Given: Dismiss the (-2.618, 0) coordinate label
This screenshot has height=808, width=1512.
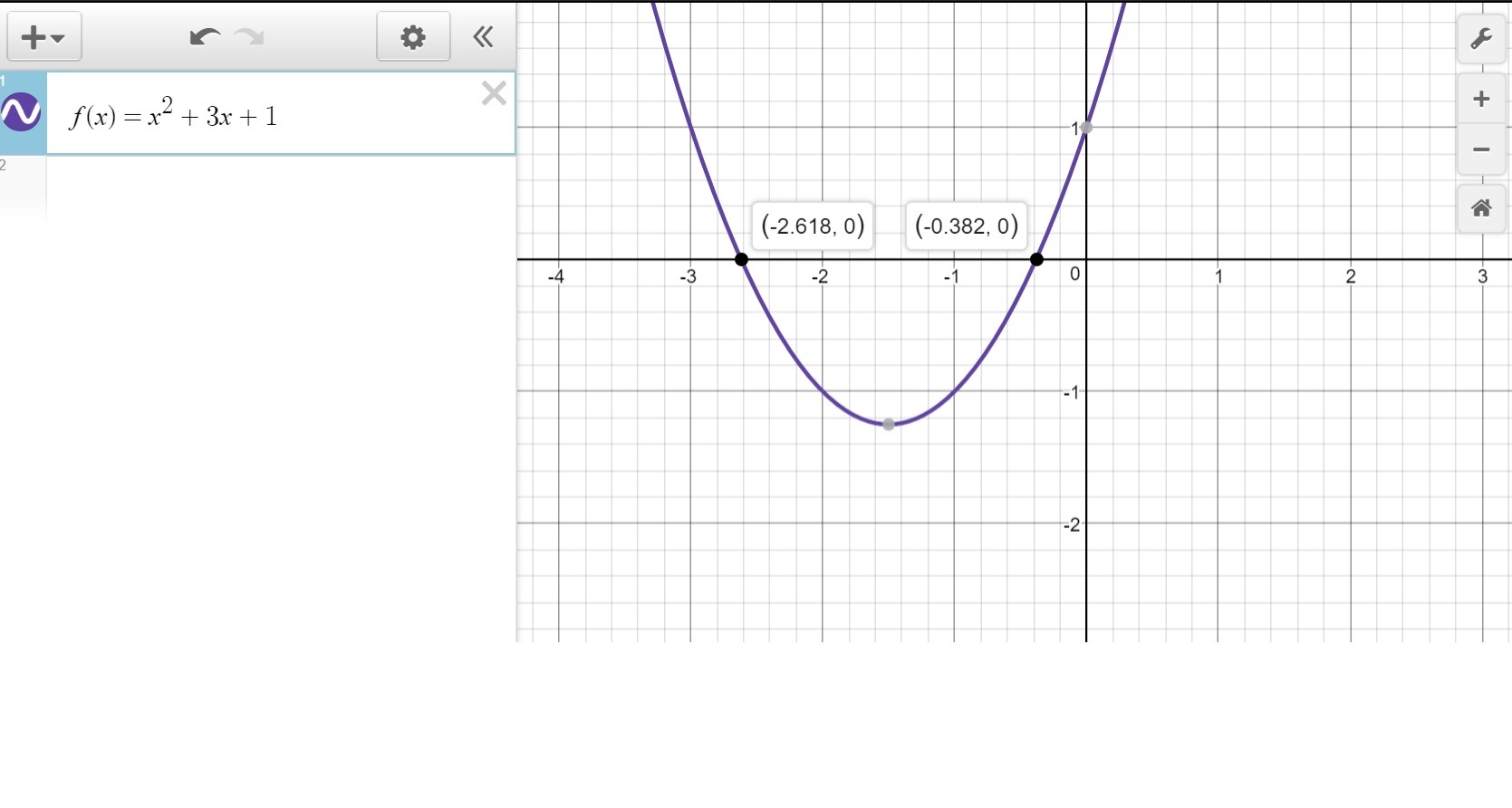Looking at the screenshot, I should [x=813, y=226].
